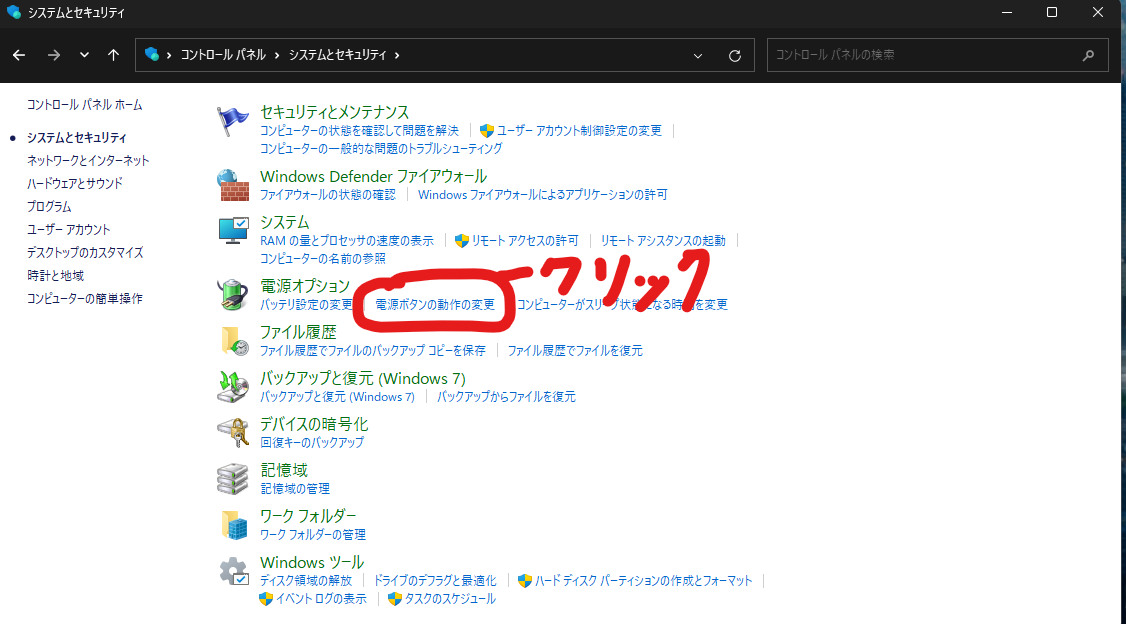Click コンピューターの名前の参照 link
Viewport: 1126px width, 624px height.
pos(322,259)
